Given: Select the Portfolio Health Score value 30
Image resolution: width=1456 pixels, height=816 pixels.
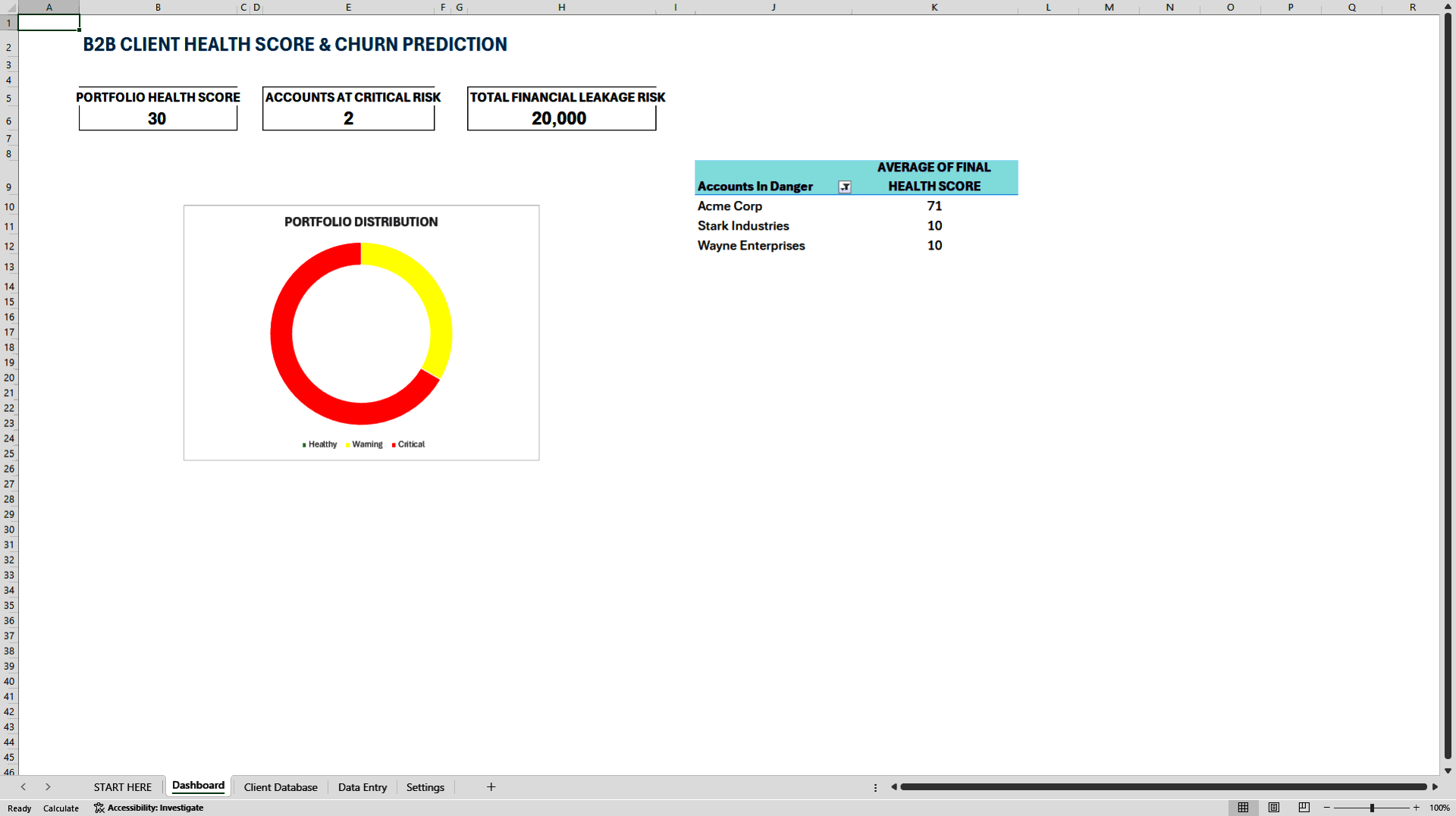Looking at the screenshot, I should [x=157, y=118].
